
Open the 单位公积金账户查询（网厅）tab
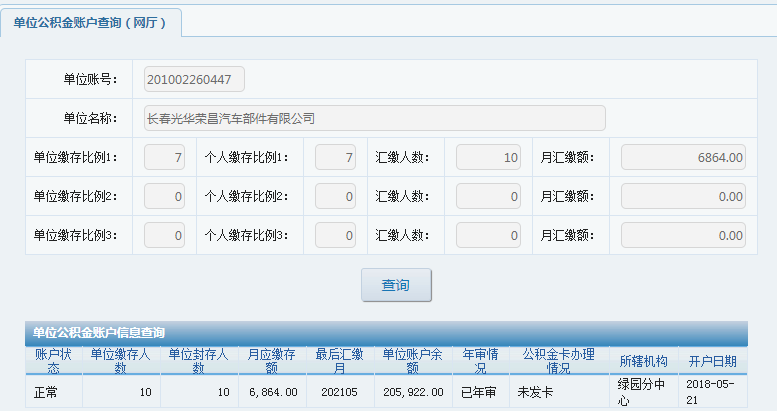tap(91, 23)
